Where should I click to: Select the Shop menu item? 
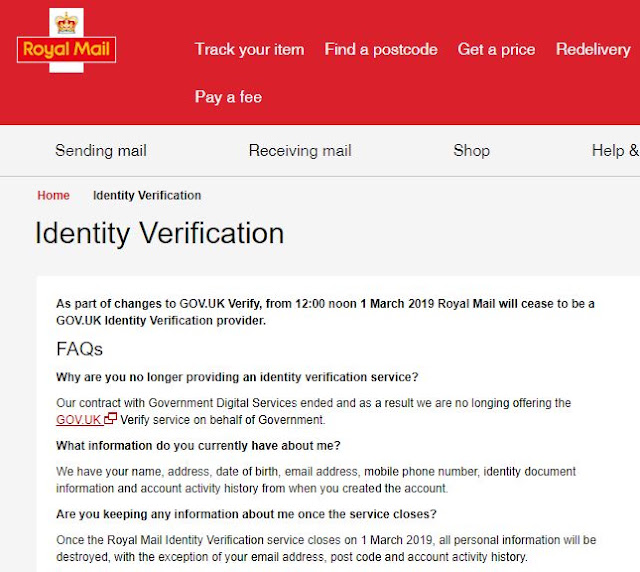click(471, 151)
